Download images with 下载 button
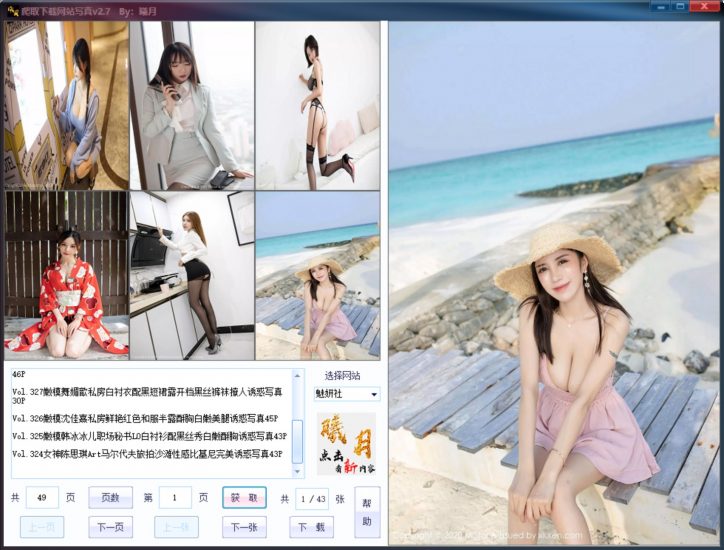Image resolution: width=724 pixels, height=550 pixels. point(312,527)
